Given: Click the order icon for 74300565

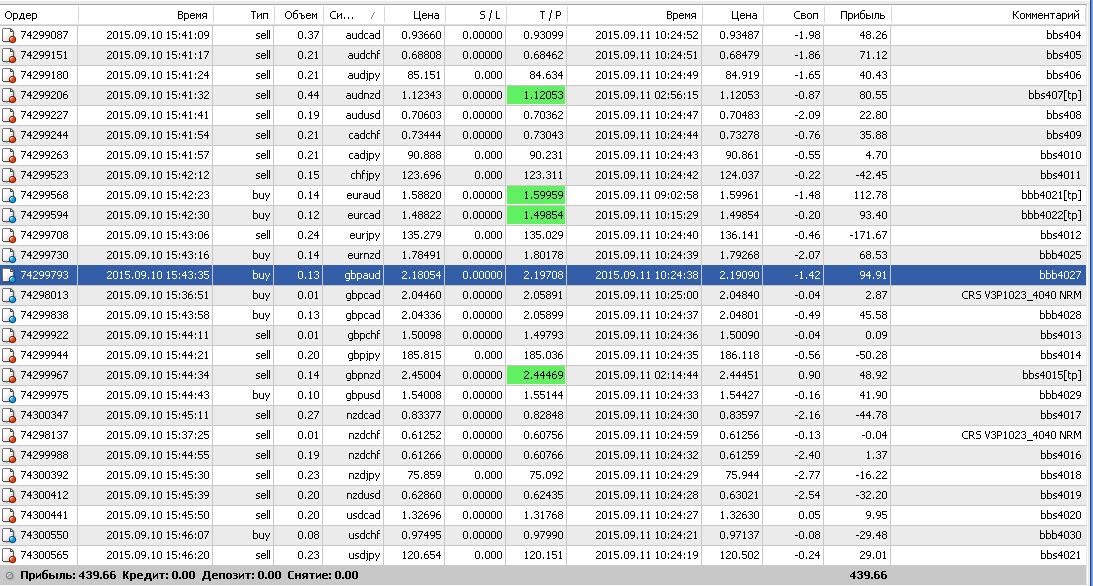Looking at the screenshot, I should coord(9,555).
